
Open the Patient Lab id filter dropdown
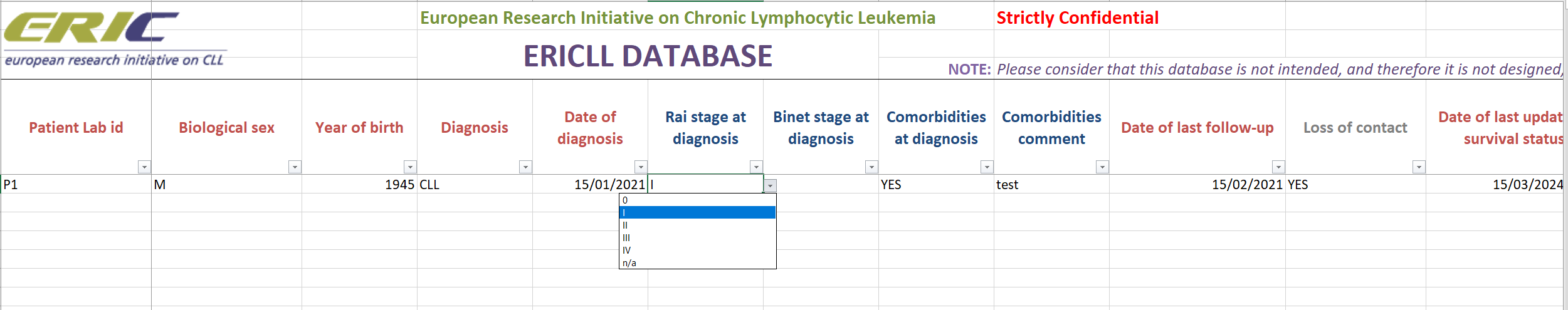click(144, 167)
